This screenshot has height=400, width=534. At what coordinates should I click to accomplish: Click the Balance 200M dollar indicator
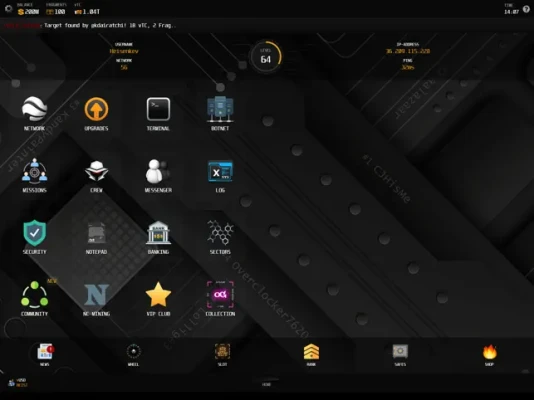29,12
